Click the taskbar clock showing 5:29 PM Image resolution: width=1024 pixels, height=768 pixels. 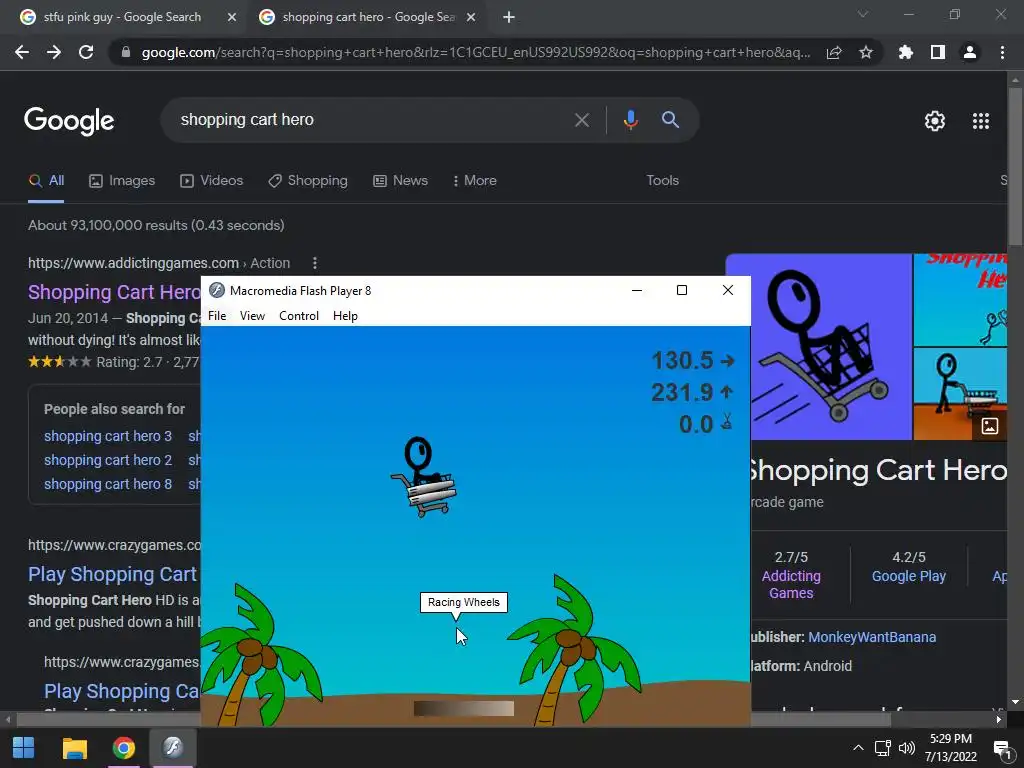[x=950, y=748]
